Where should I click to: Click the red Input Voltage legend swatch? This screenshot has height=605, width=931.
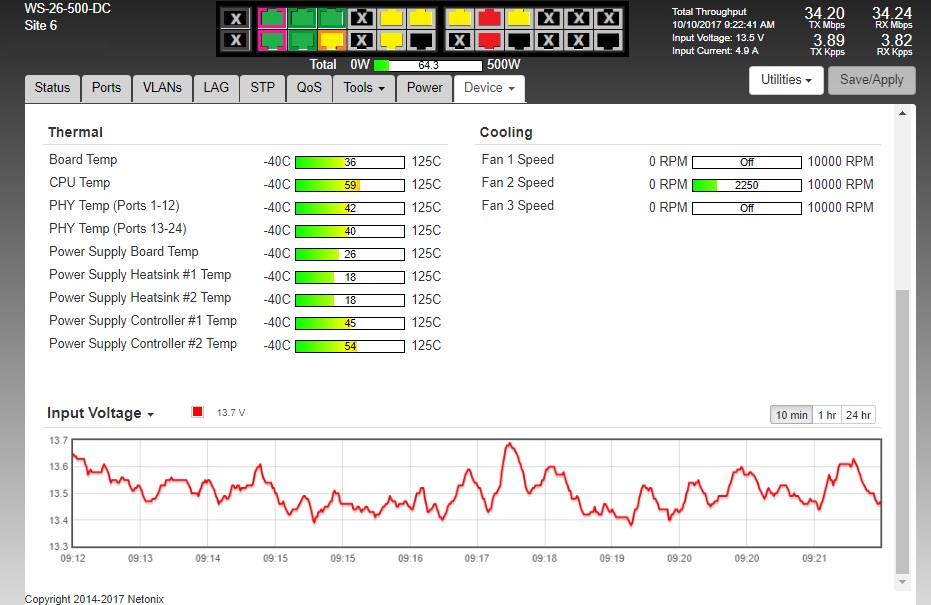tap(198, 412)
